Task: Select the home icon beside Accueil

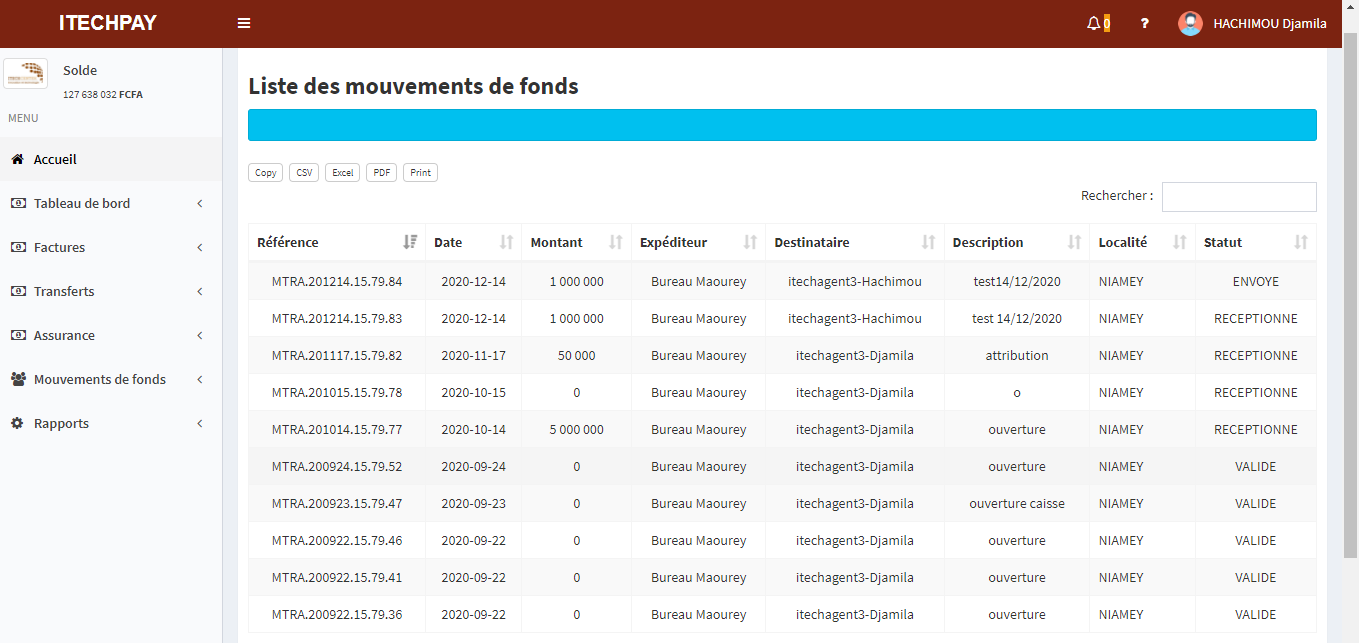Action: (x=16, y=158)
